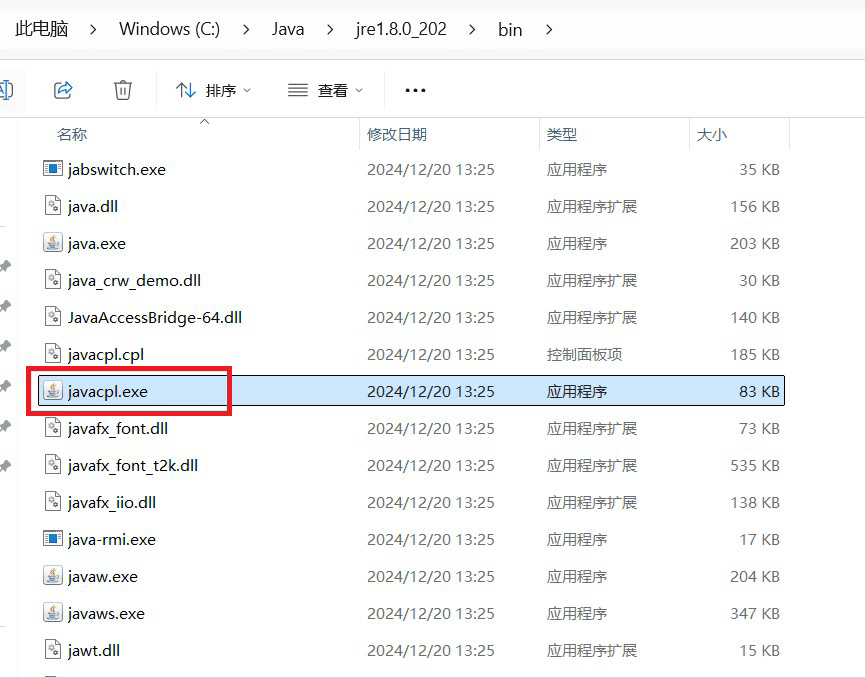Screen dimensions: 865x677
Task: Sort by the 修改日期 column header
Action: click(397, 134)
